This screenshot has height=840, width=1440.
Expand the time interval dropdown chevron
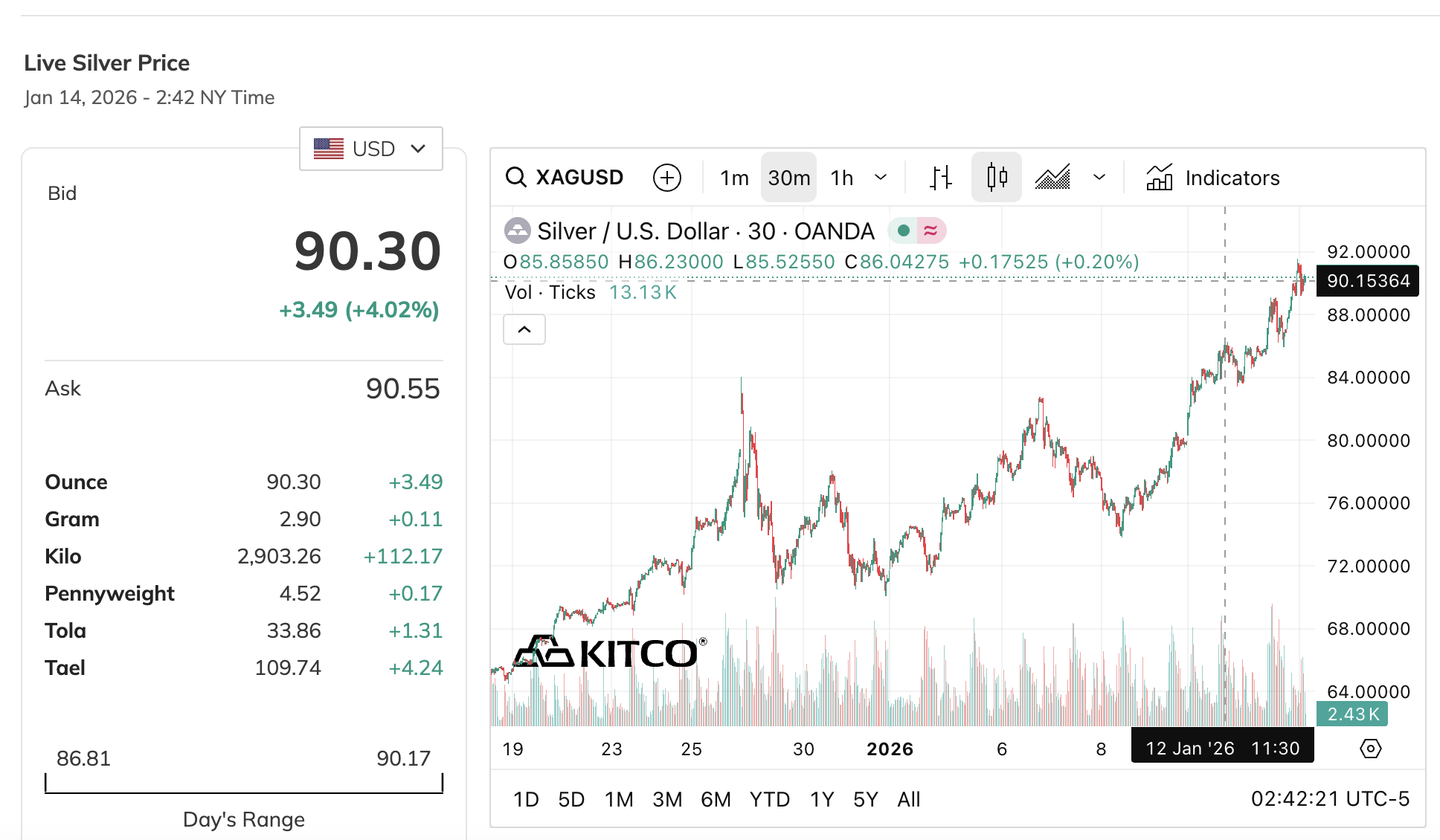(881, 178)
